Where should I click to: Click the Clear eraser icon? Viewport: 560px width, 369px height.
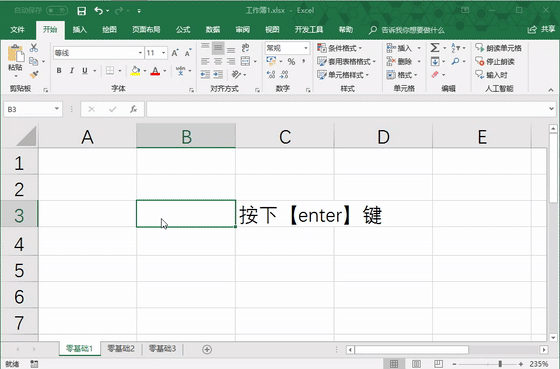(435, 74)
